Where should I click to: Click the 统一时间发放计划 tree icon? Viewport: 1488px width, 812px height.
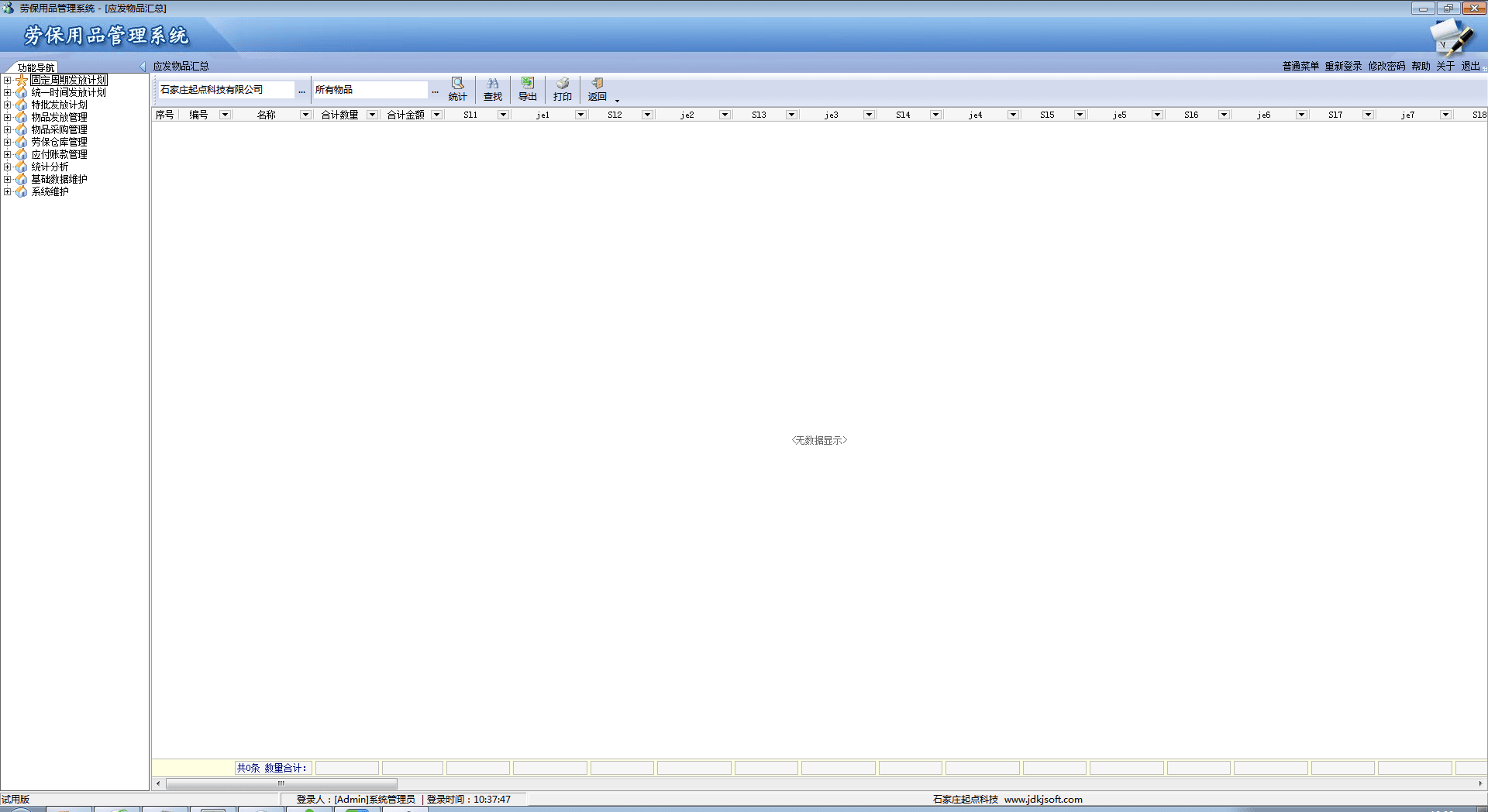click(22, 93)
